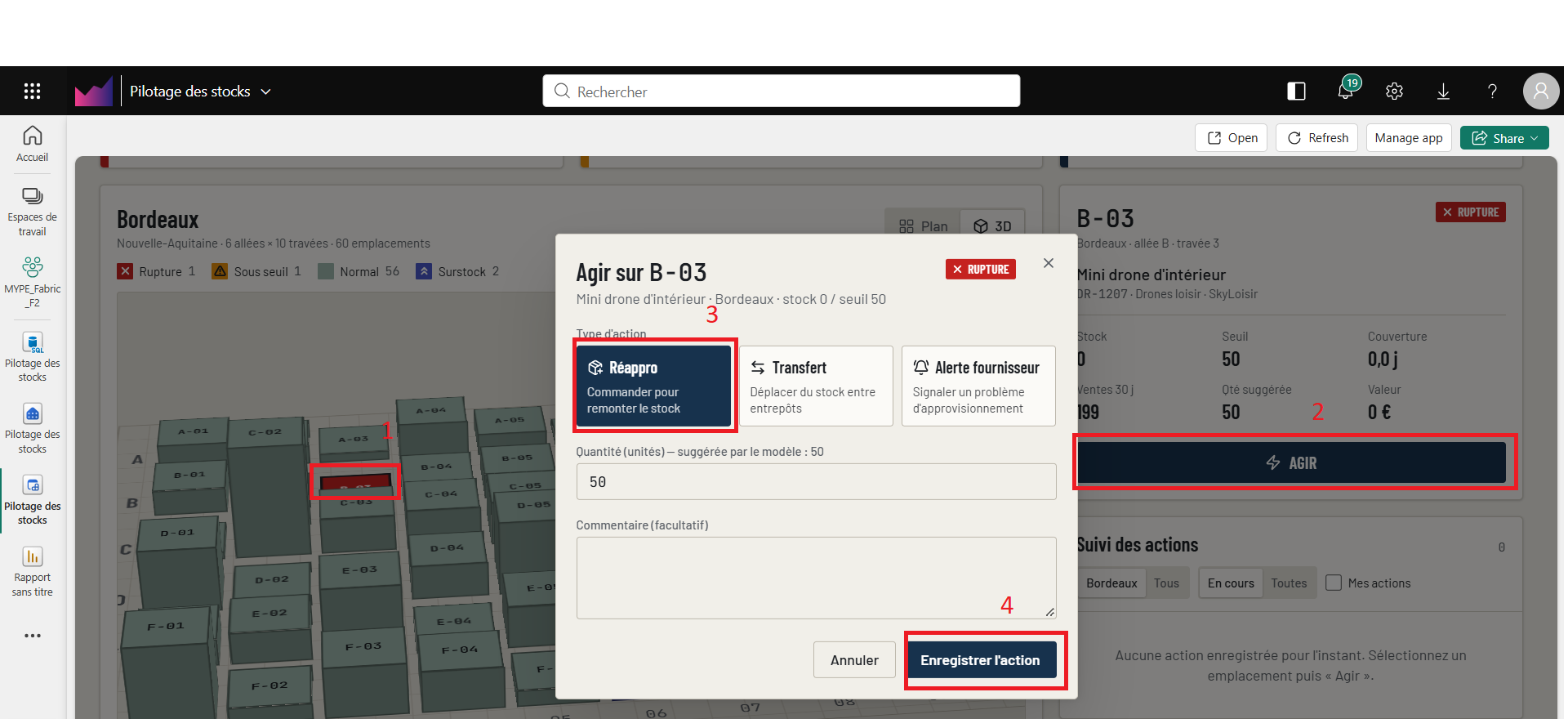
Task: Click the Quantité input field
Action: click(x=816, y=482)
